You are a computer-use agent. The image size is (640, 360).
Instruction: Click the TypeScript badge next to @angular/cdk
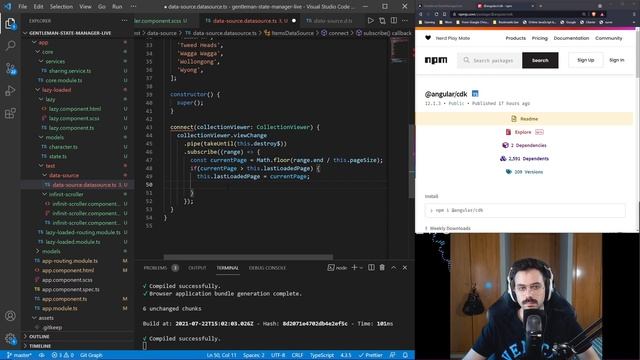point(475,93)
